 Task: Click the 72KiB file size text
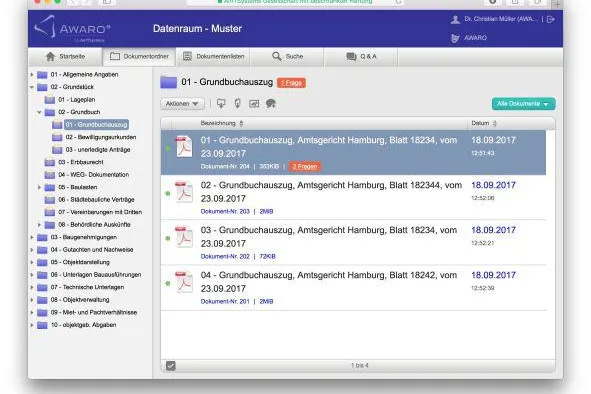(x=268, y=256)
